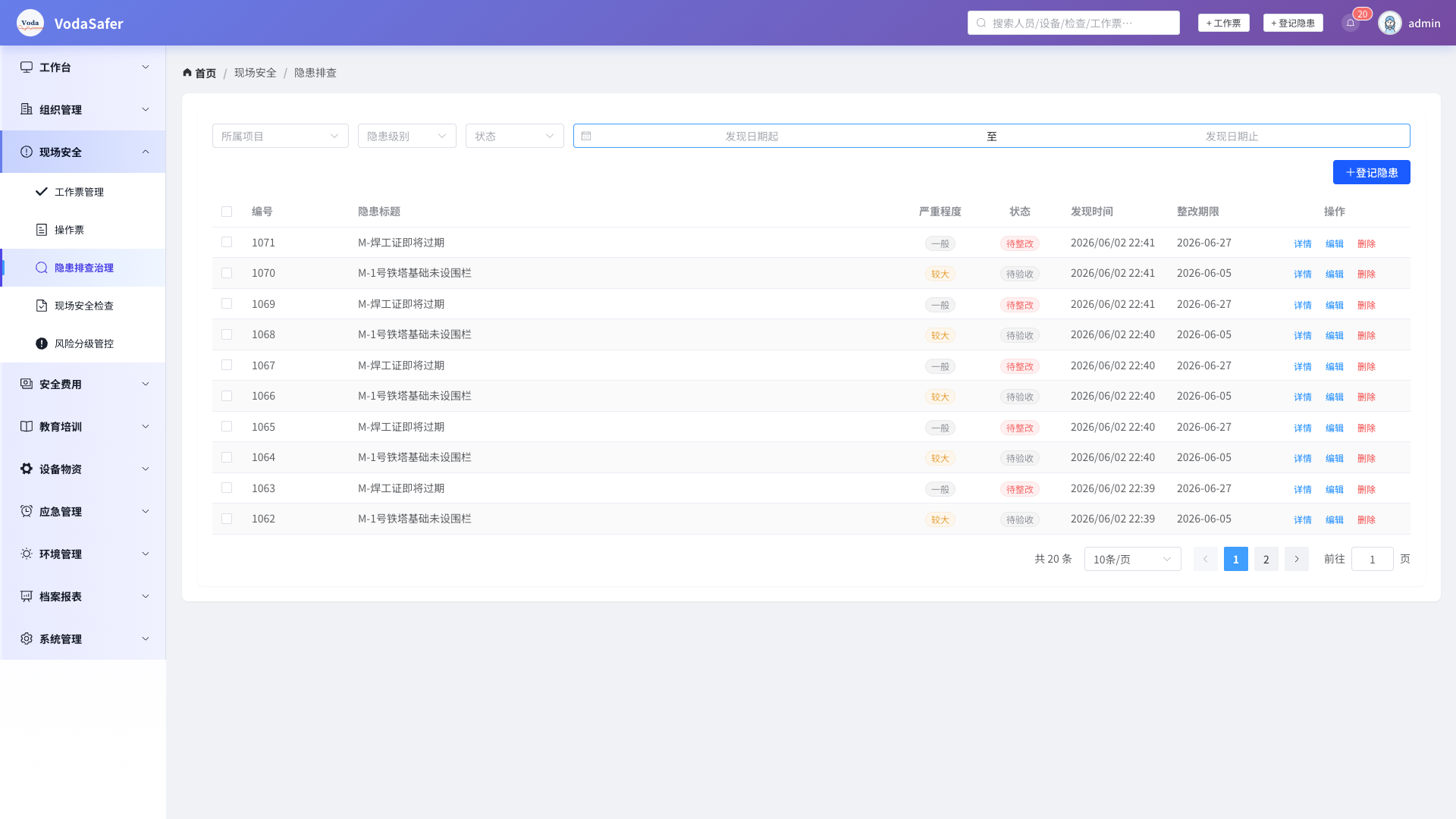
Task: Click the 现场安全检查 file icon
Action: [x=42, y=306]
